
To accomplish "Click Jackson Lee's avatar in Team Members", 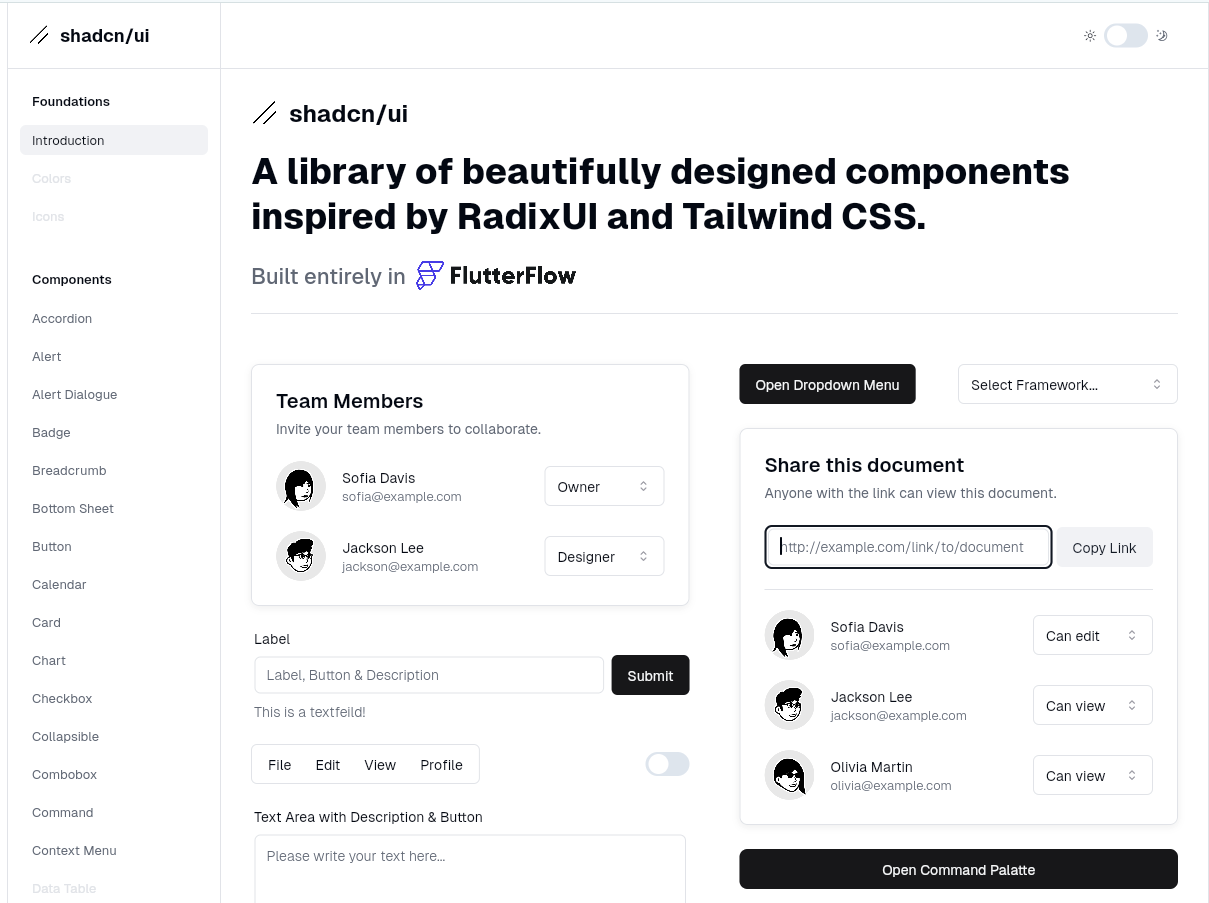I will point(301,556).
